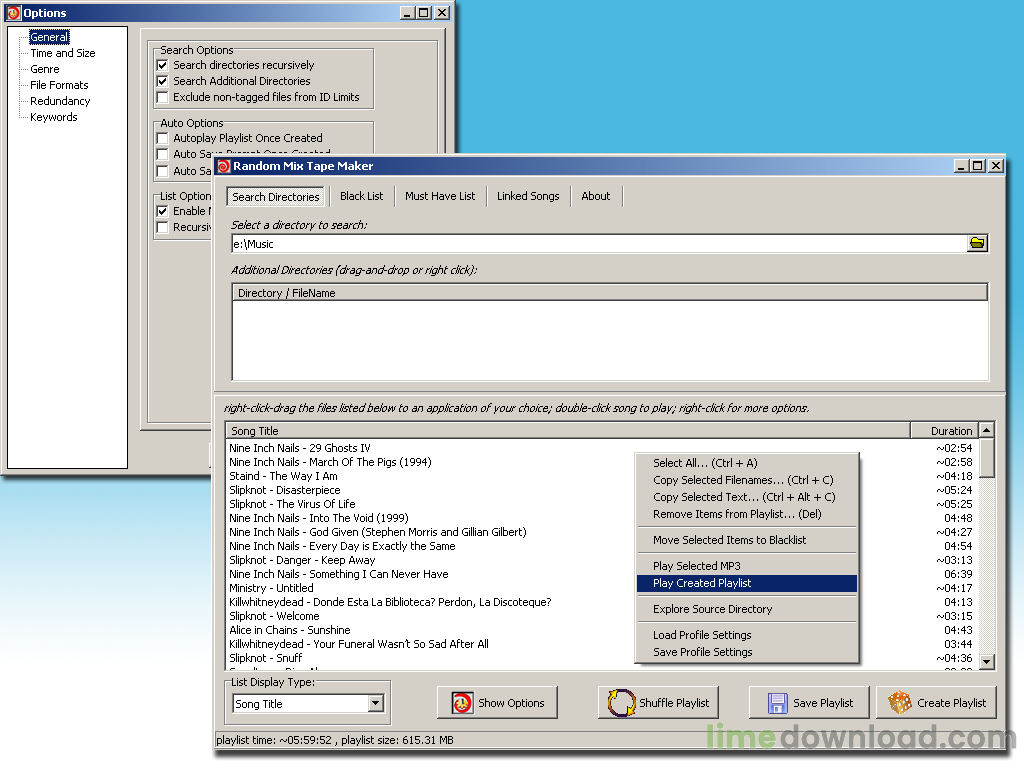Open the Linked Songs tab
1024x768 pixels.
tap(528, 196)
